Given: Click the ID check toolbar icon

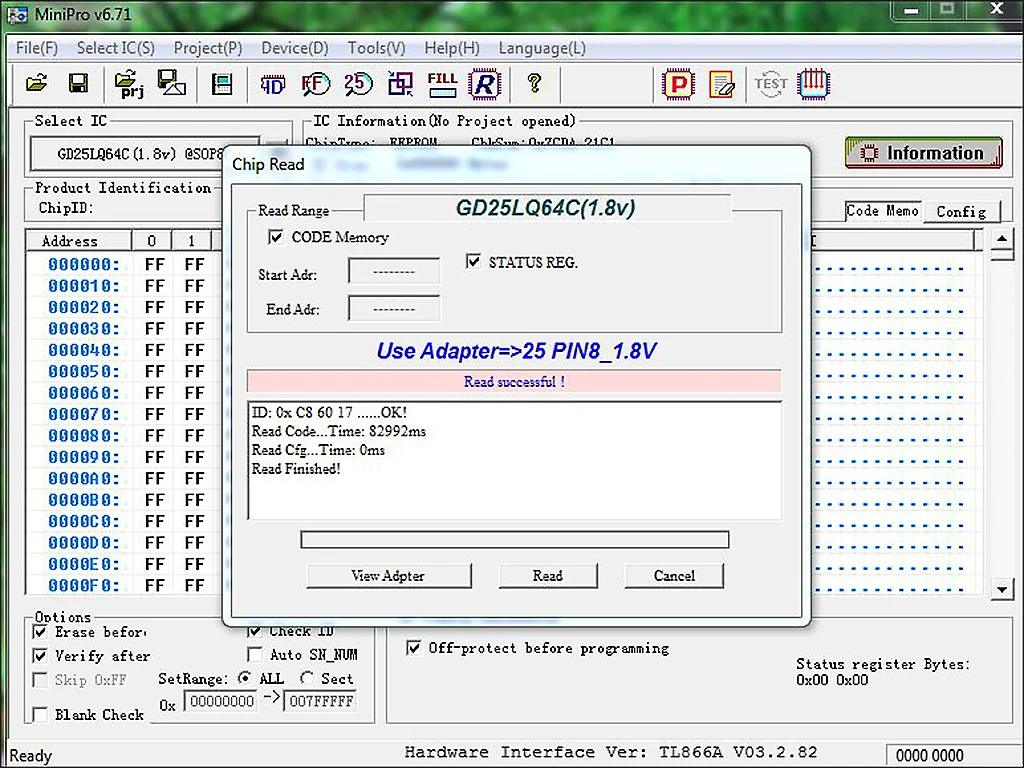Looking at the screenshot, I should pos(272,84).
